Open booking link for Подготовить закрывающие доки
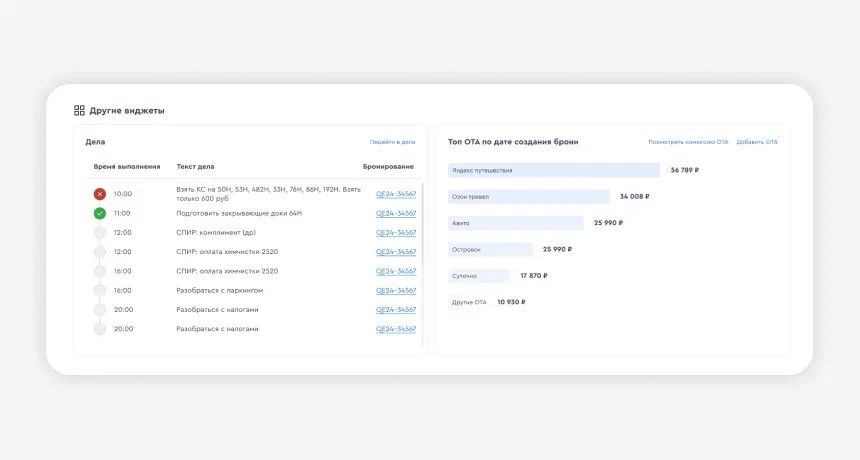Image resolution: width=860 pixels, height=460 pixels. (x=396, y=213)
